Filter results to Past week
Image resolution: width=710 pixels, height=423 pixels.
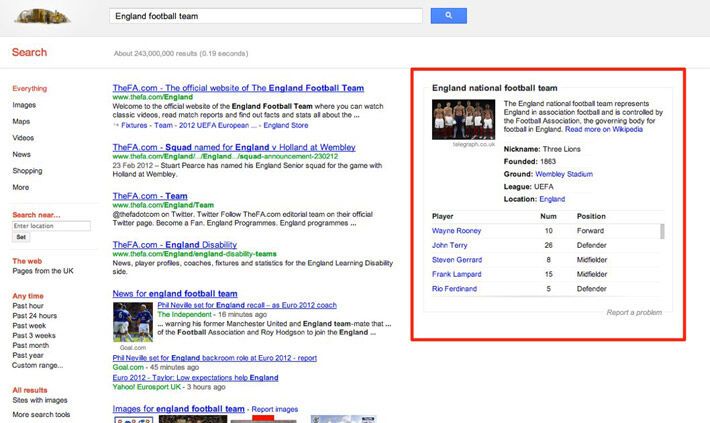29,326
